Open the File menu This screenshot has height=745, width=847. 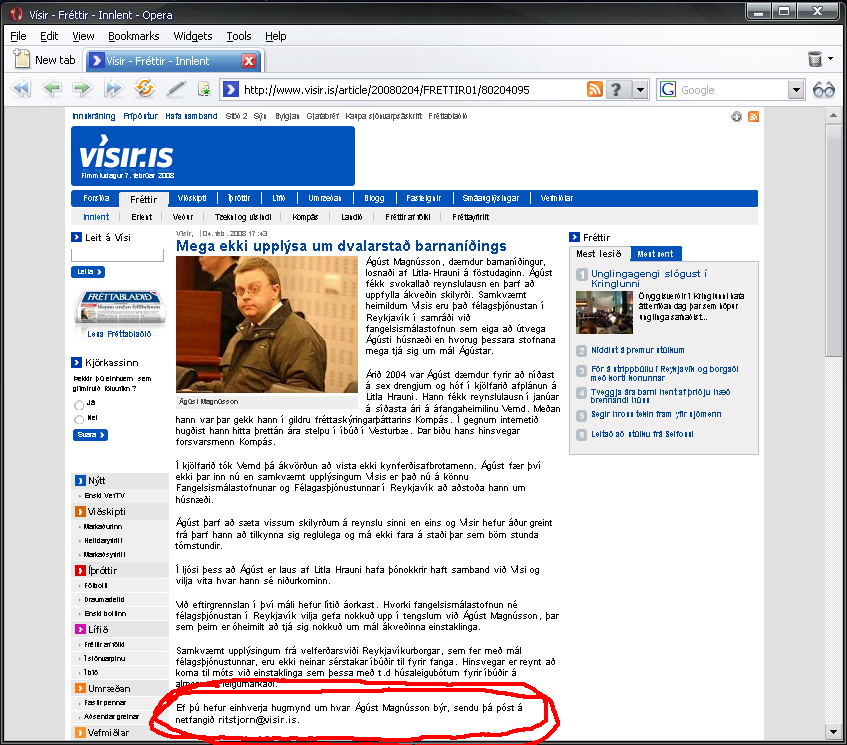click(18, 36)
